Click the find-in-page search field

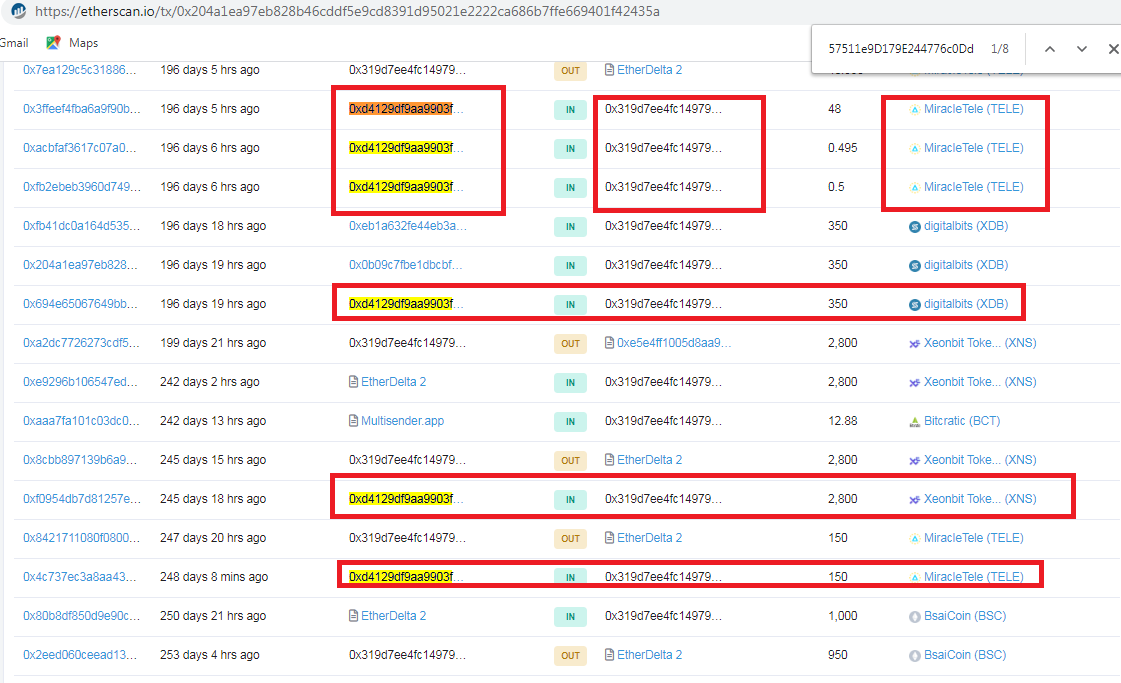tap(901, 49)
